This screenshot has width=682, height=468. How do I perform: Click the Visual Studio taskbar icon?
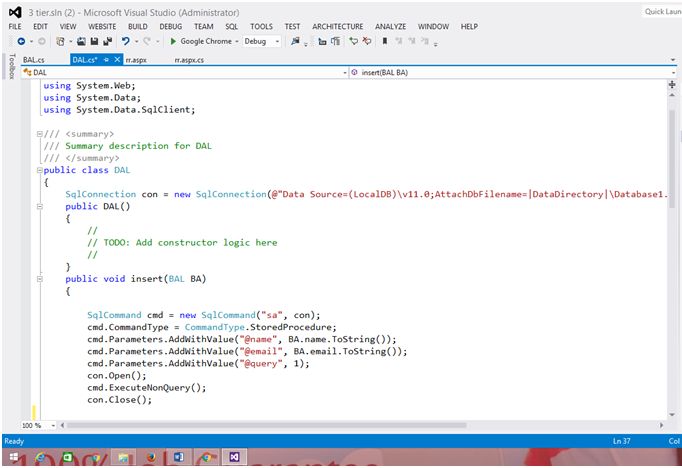(x=234, y=457)
